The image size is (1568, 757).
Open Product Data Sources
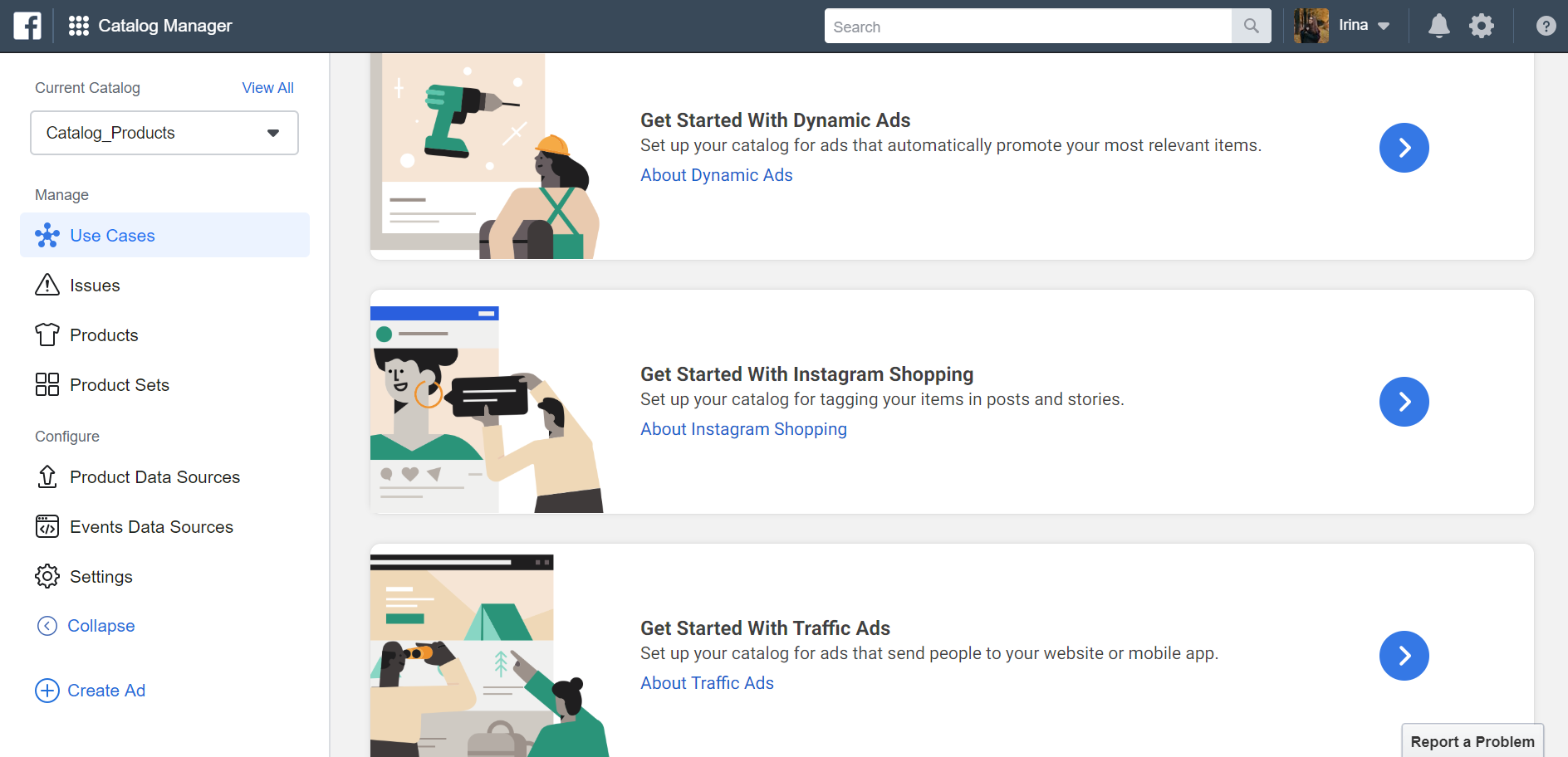click(x=154, y=477)
